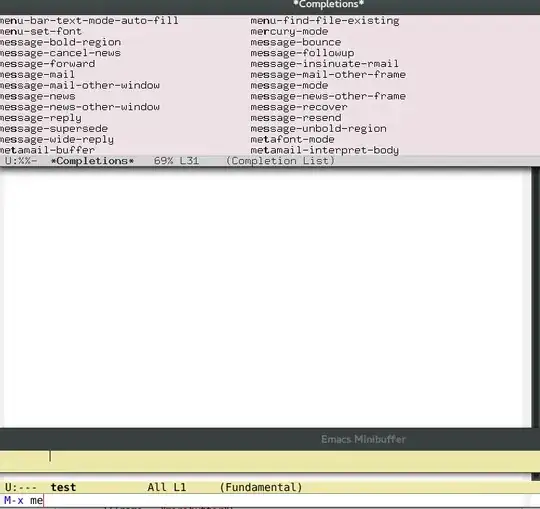Click inside the empty test buffer area
Image resolution: width=540 pixels, height=509 pixels.
[265, 298]
